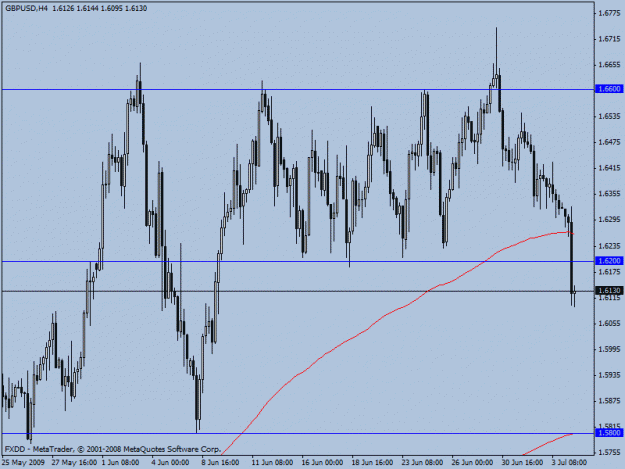Click the grey current price line
625x469 pixels.
298,291
